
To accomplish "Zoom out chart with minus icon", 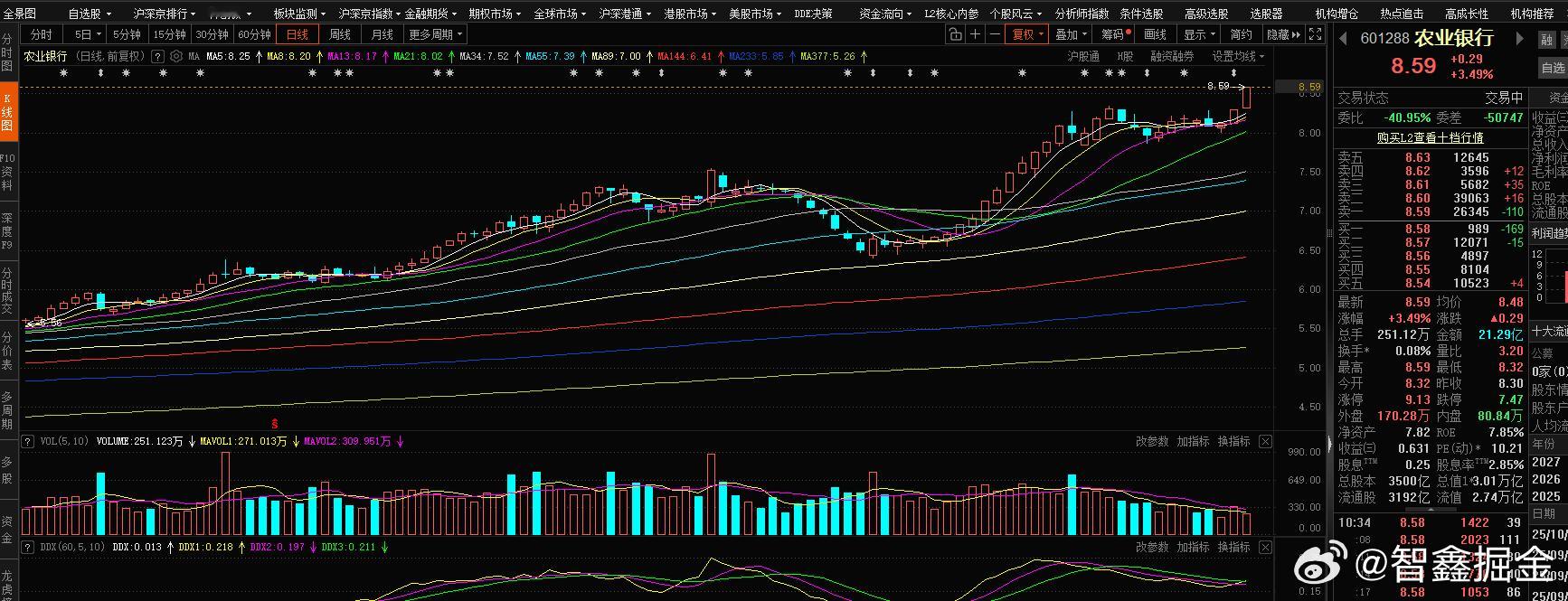I will (x=995, y=34).
